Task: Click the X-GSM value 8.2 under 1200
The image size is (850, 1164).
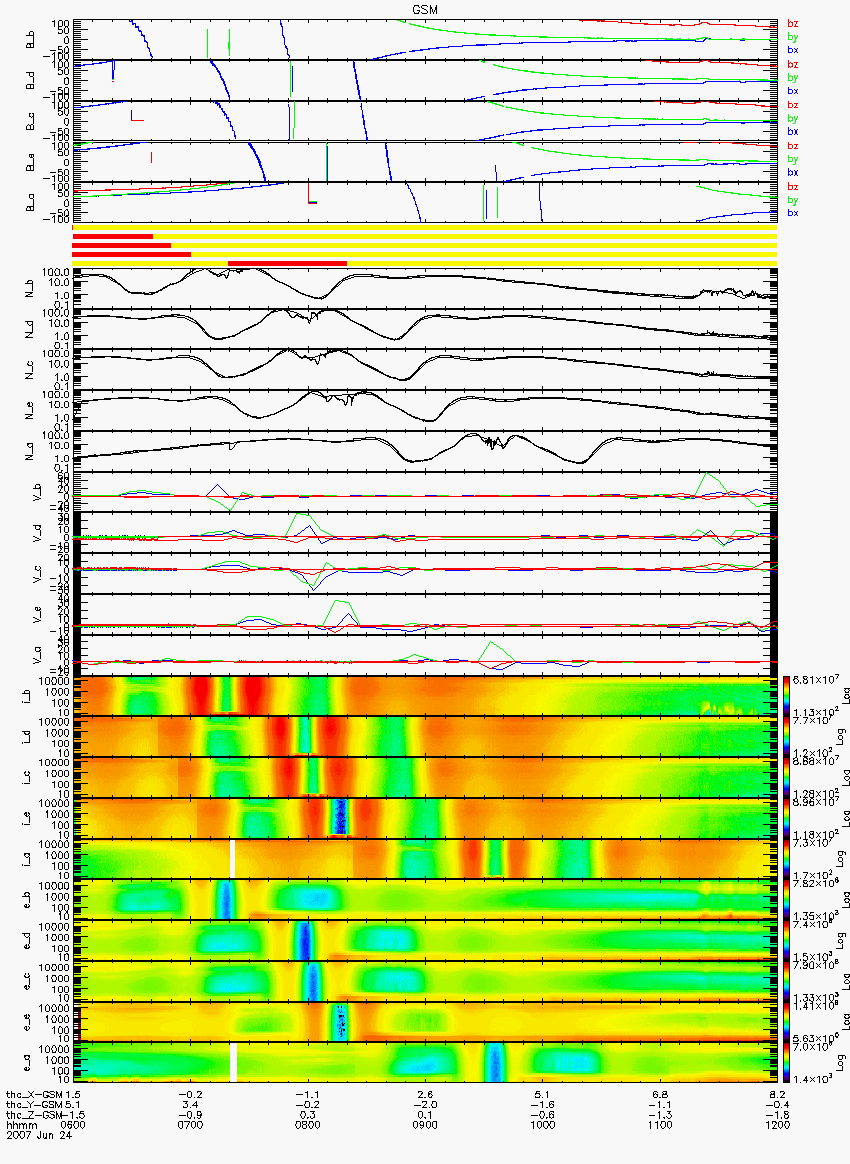Action: (x=777, y=1094)
